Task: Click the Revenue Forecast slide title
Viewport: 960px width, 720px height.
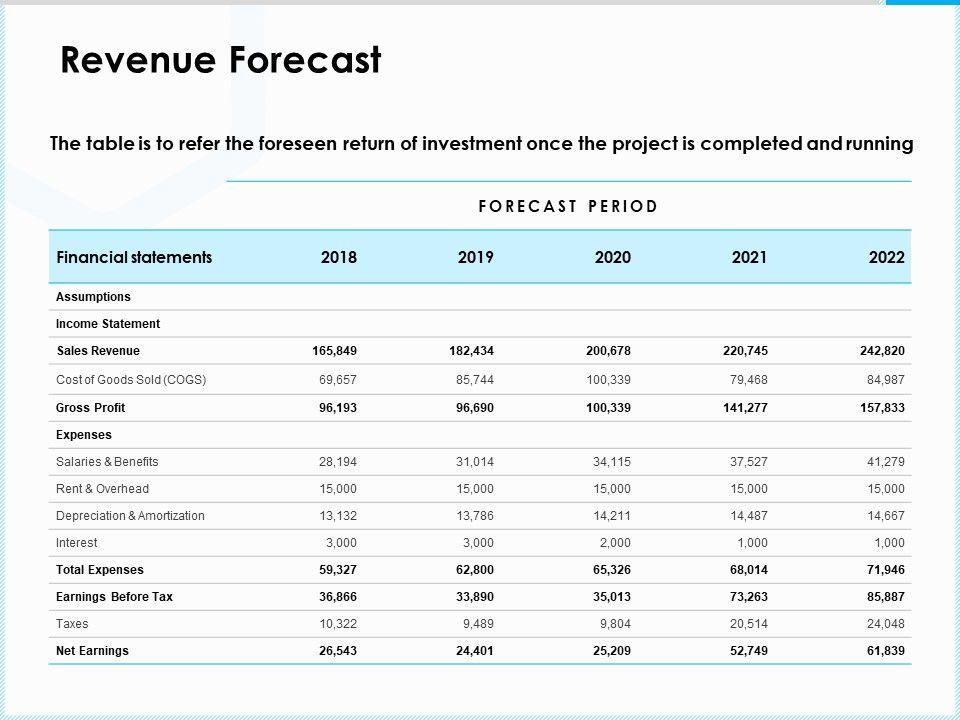Action: click(x=220, y=61)
